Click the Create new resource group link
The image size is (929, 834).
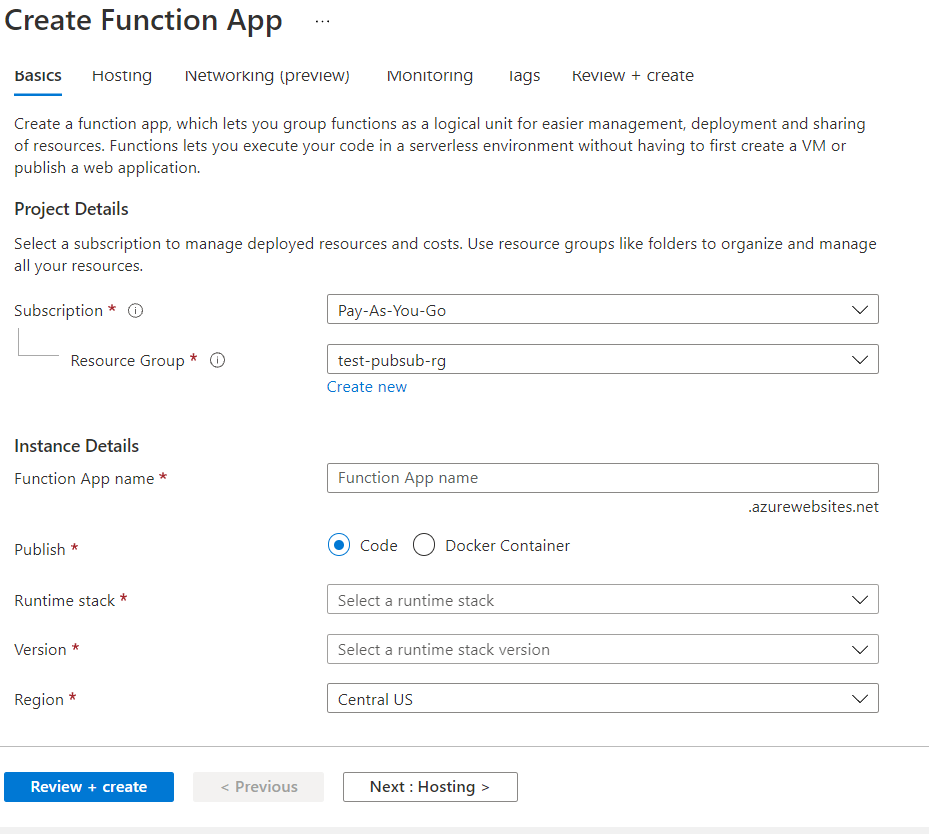tap(367, 387)
